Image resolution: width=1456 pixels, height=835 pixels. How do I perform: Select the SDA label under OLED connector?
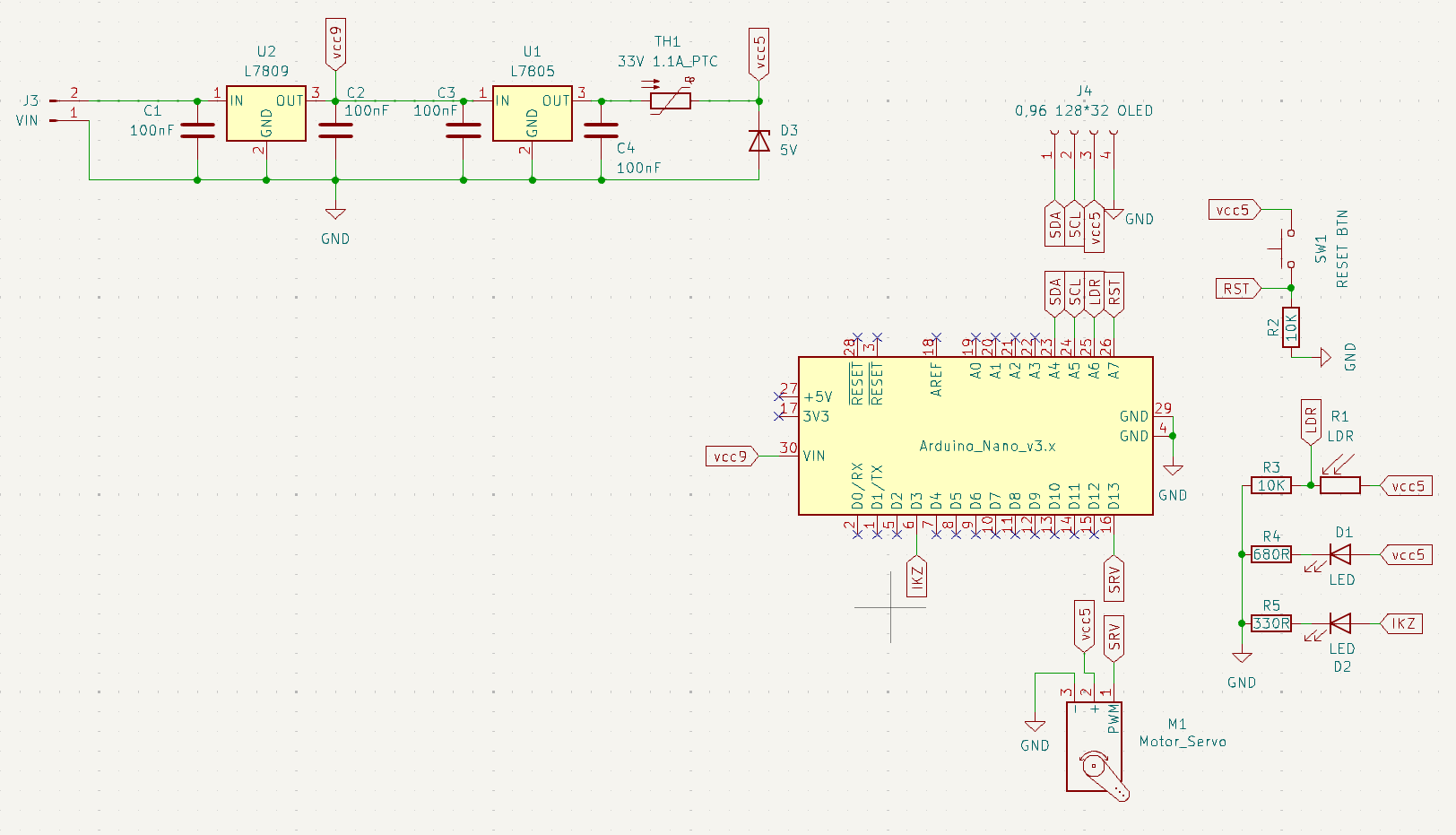click(1055, 224)
